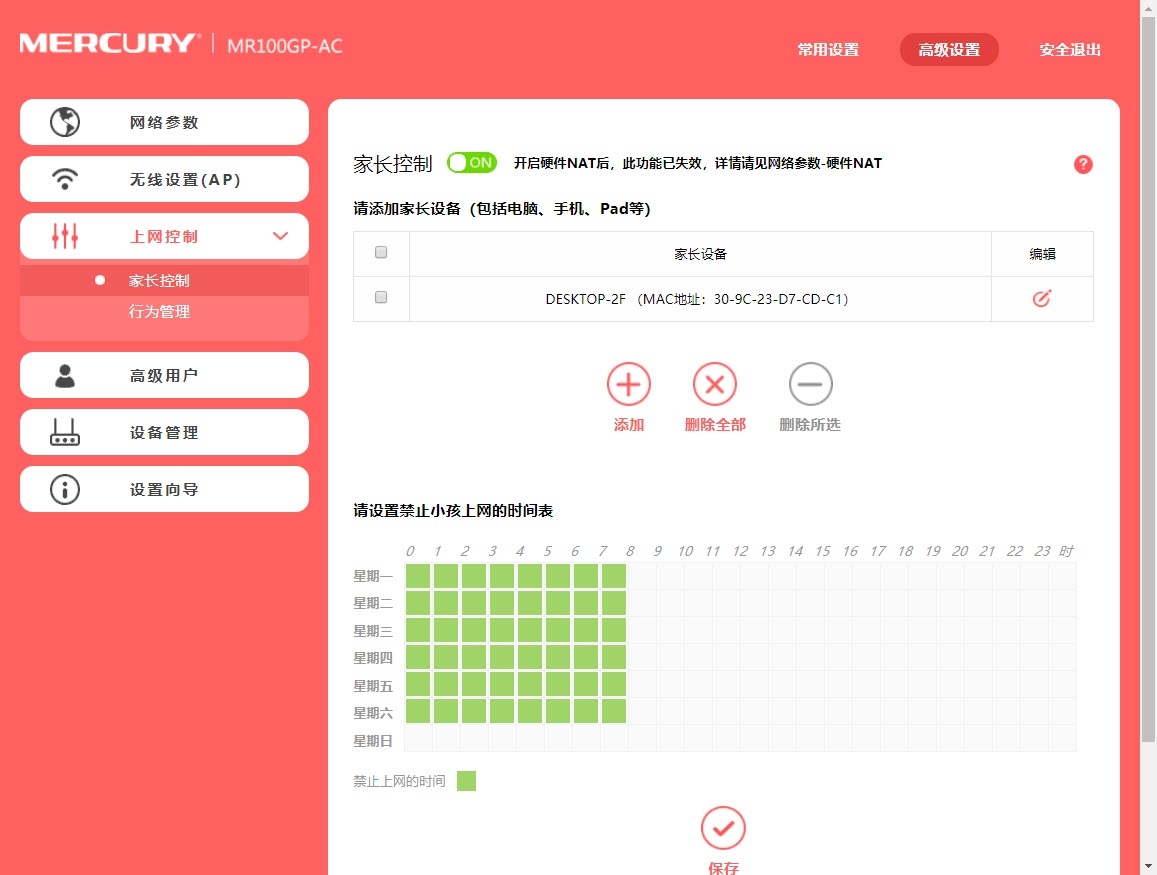The width and height of the screenshot is (1157, 875).
Task: Edit DESKTOP-2F device with pencil icon
Action: point(1041,299)
